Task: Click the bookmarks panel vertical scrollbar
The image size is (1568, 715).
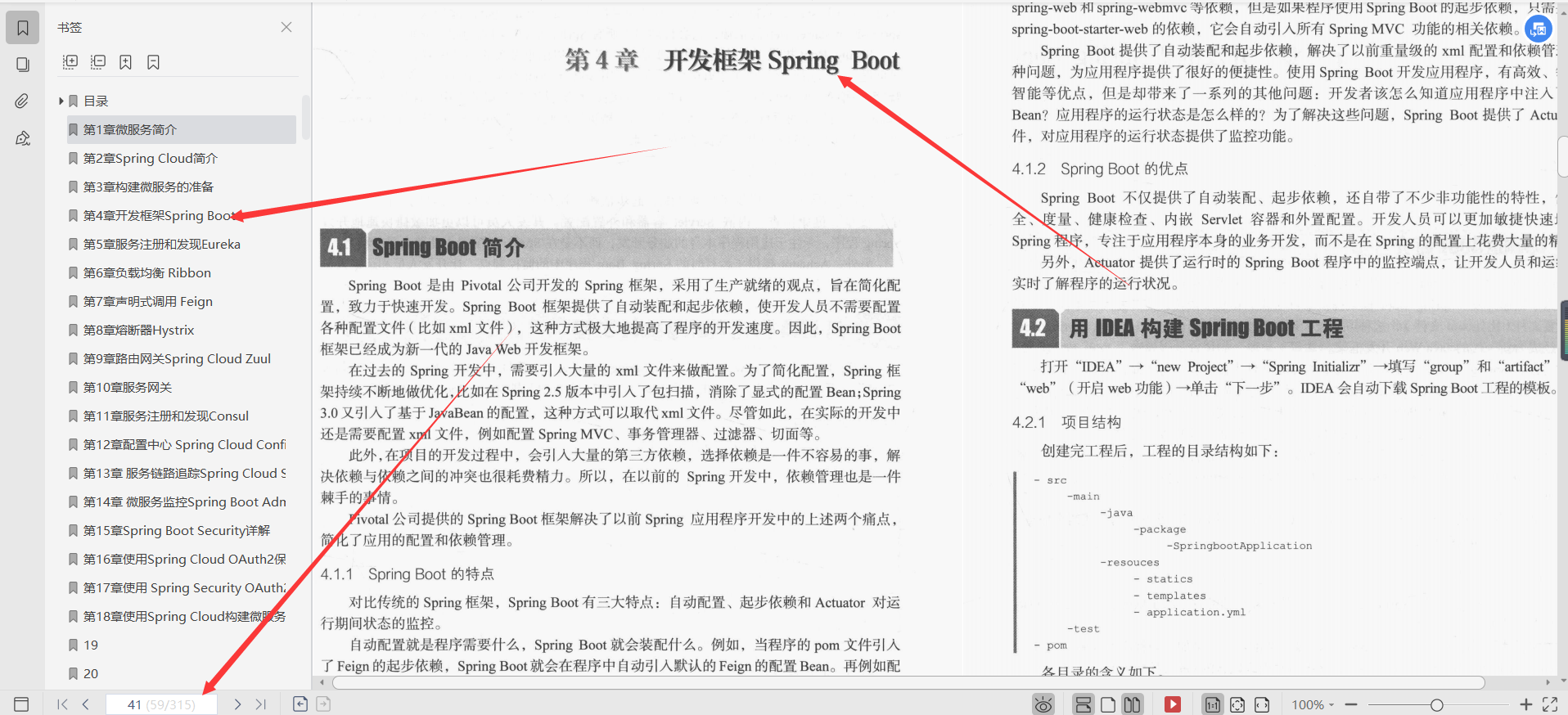Action: tap(306, 117)
